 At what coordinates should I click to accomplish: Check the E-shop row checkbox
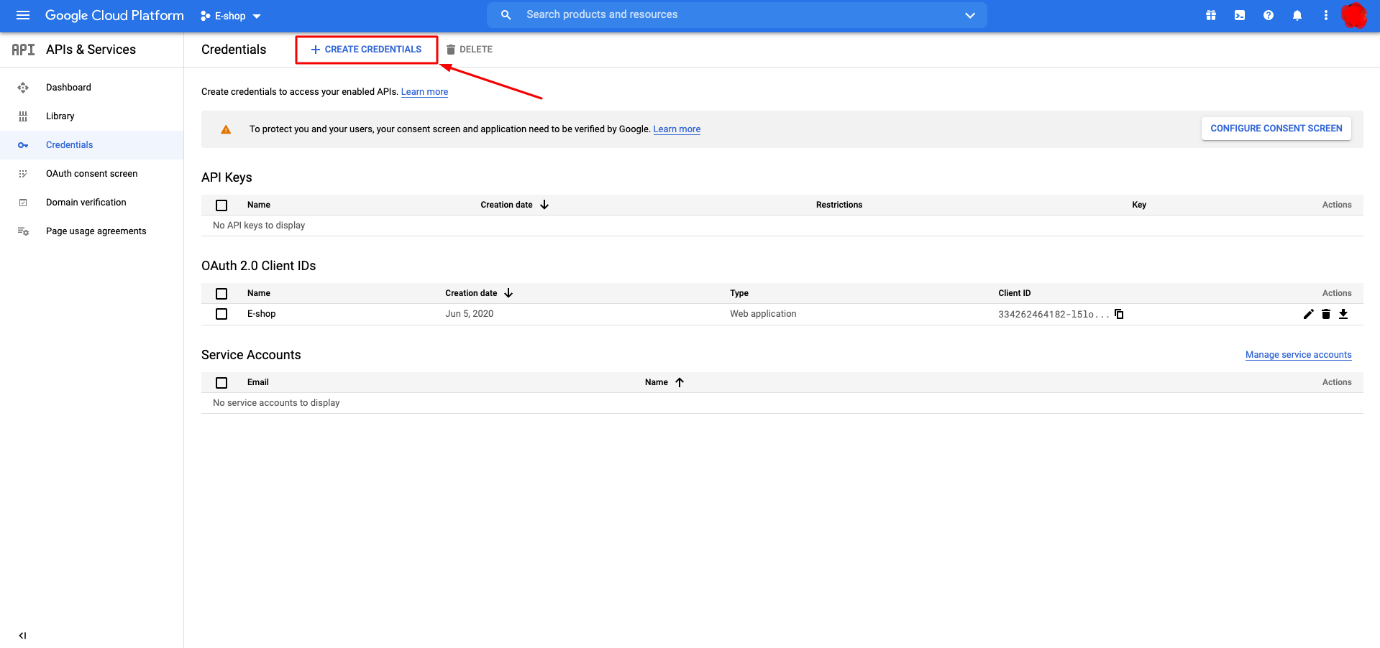[x=221, y=314]
